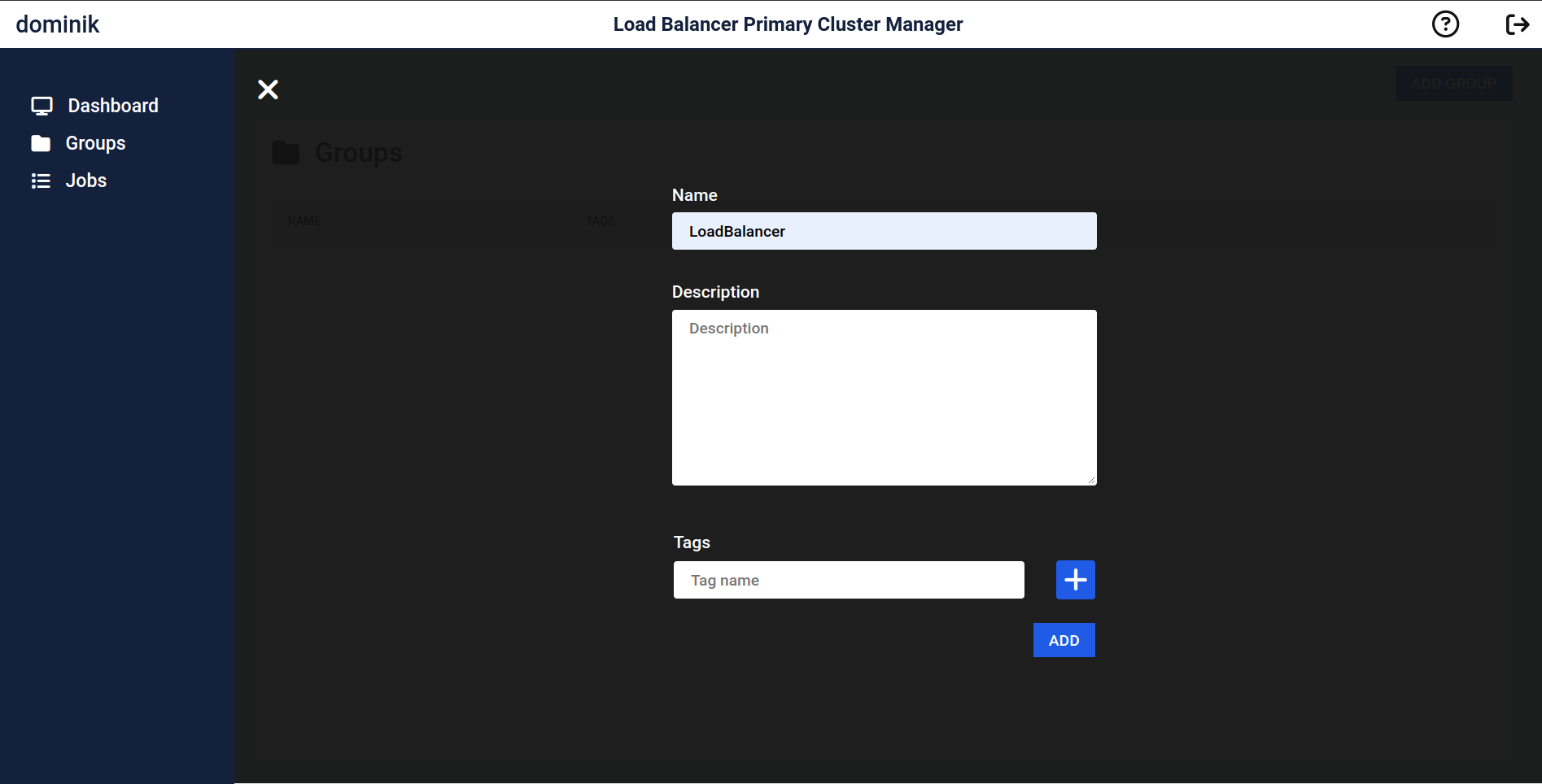The width and height of the screenshot is (1542, 784).
Task: Click the NAME column header
Action: 304,220
